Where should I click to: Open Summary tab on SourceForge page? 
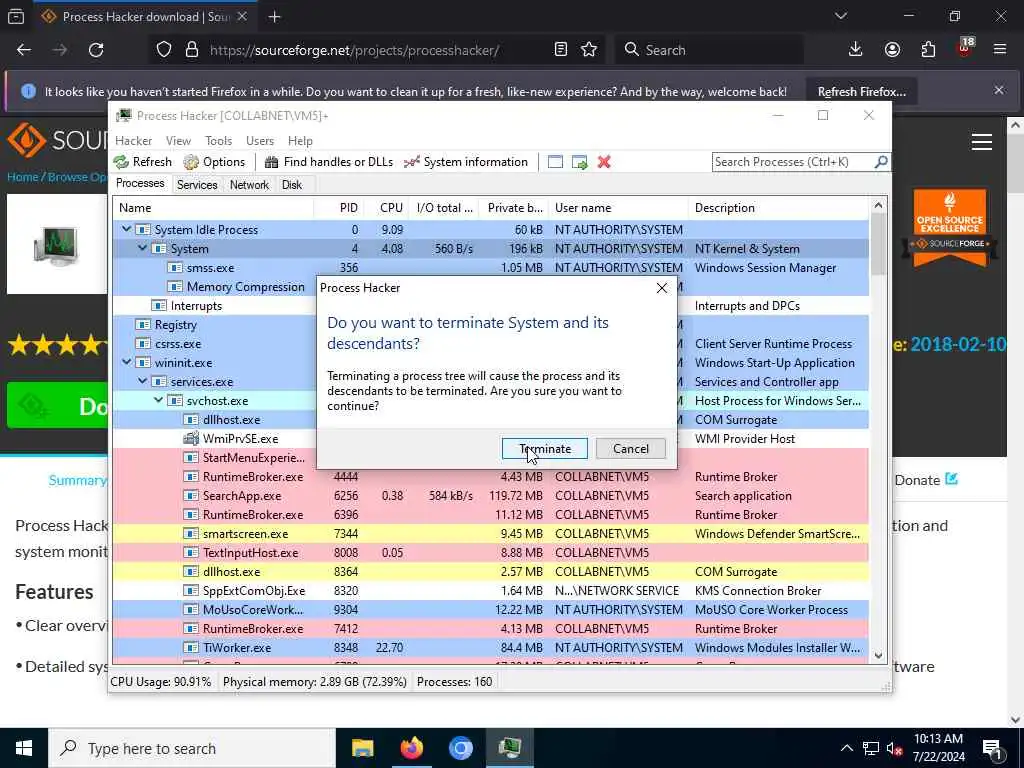(x=78, y=480)
